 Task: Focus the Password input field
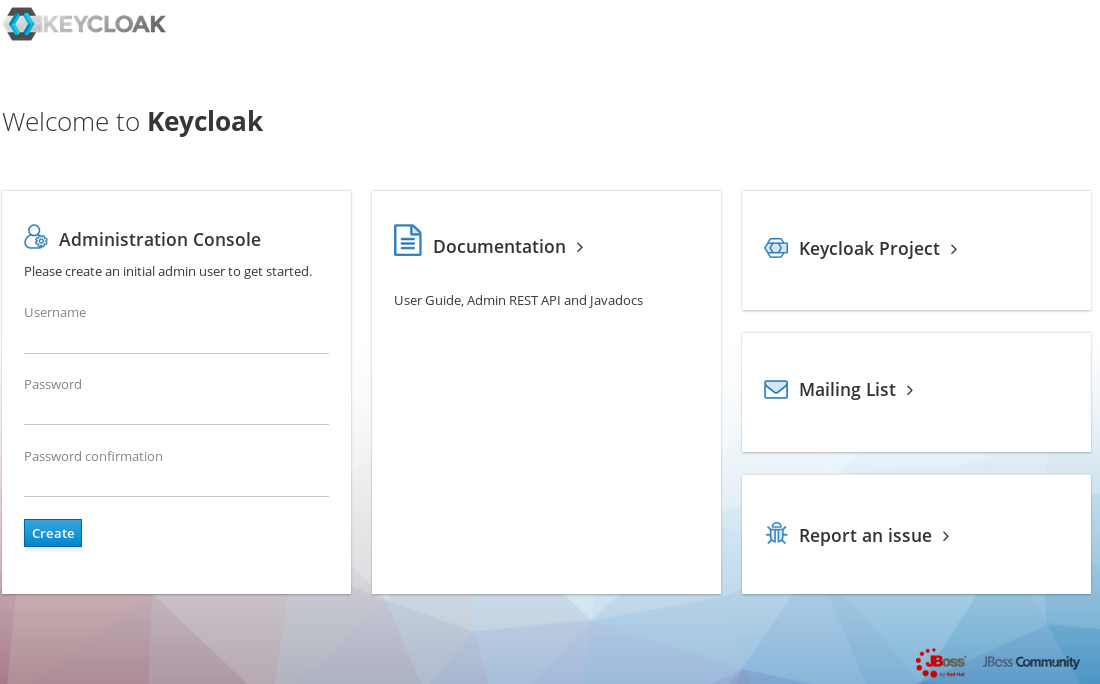[176, 411]
